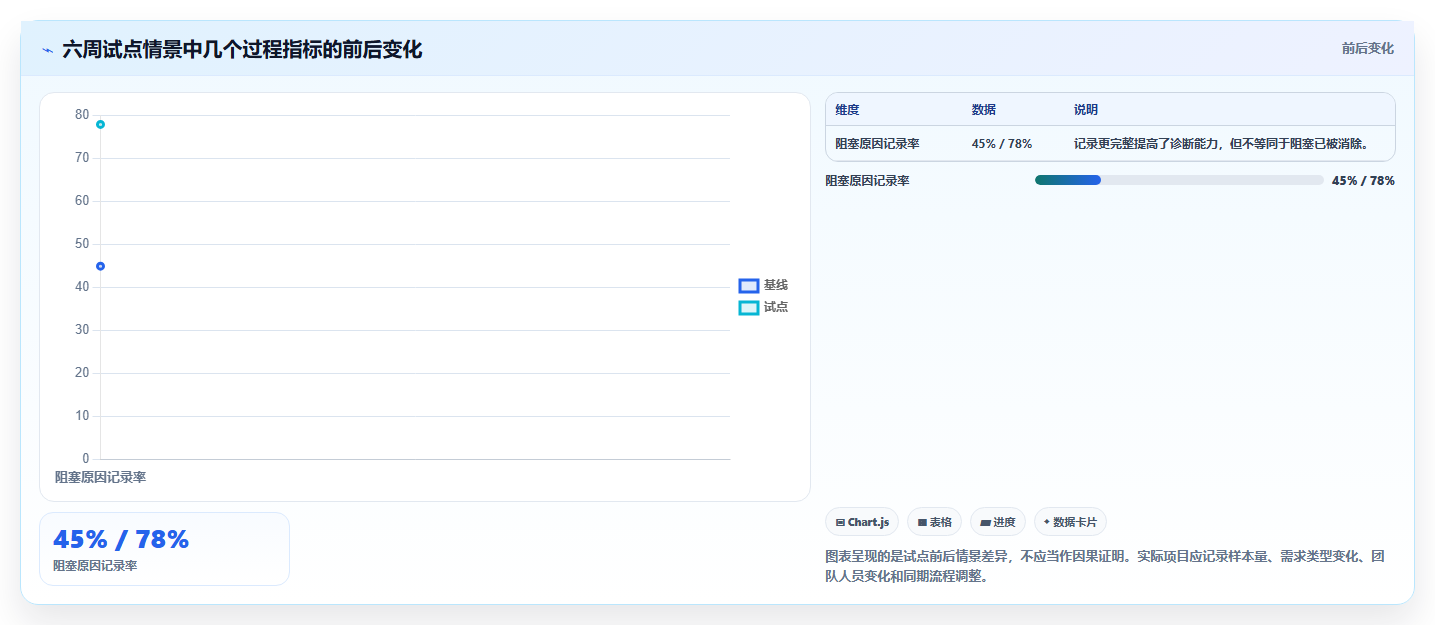Image resolution: width=1435 pixels, height=625 pixels.
Task: Click the 前后变化 label in header
Action: click(x=1367, y=48)
